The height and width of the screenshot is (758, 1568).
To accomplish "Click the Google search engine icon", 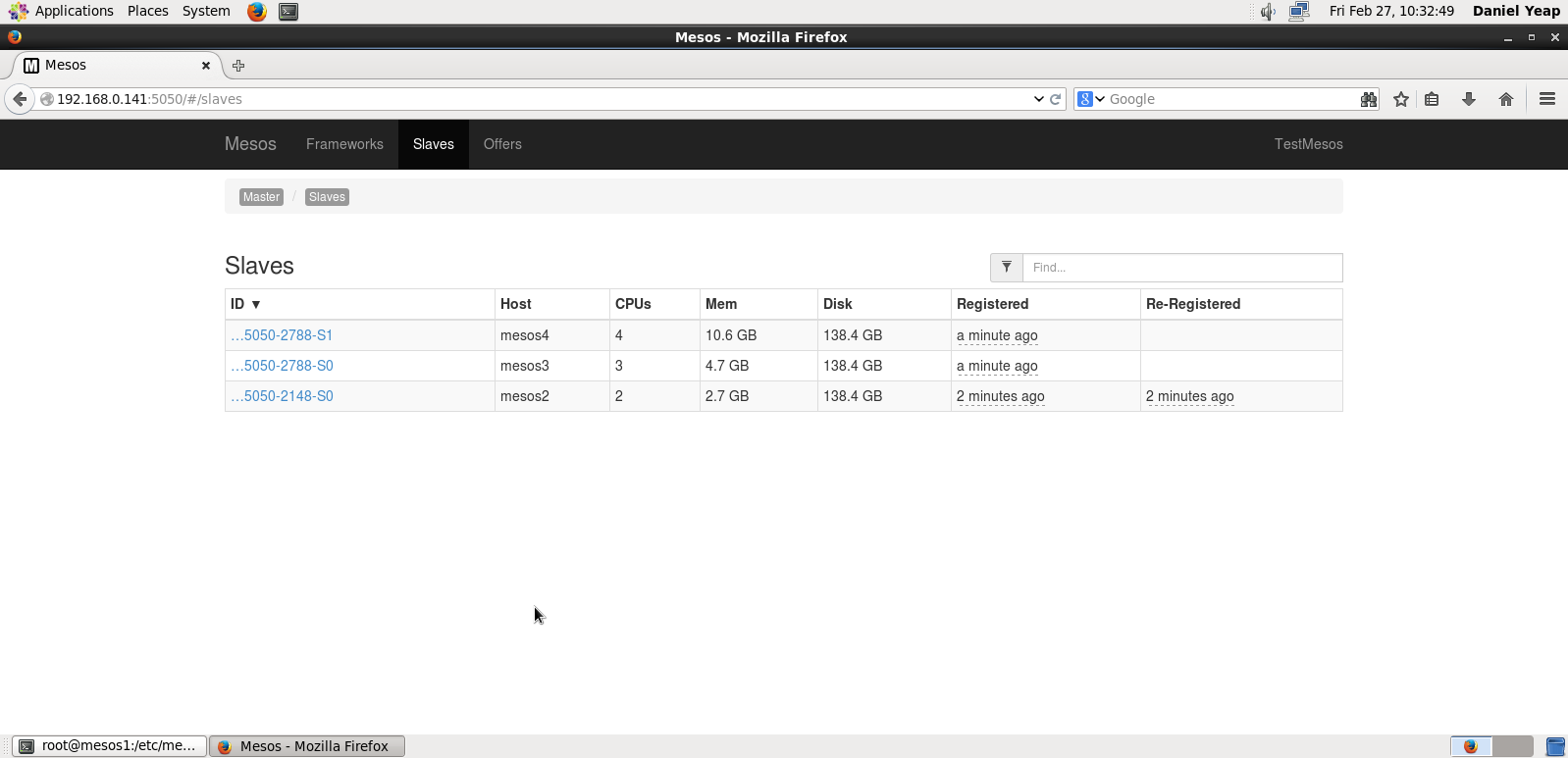I will coord(1085,99).
